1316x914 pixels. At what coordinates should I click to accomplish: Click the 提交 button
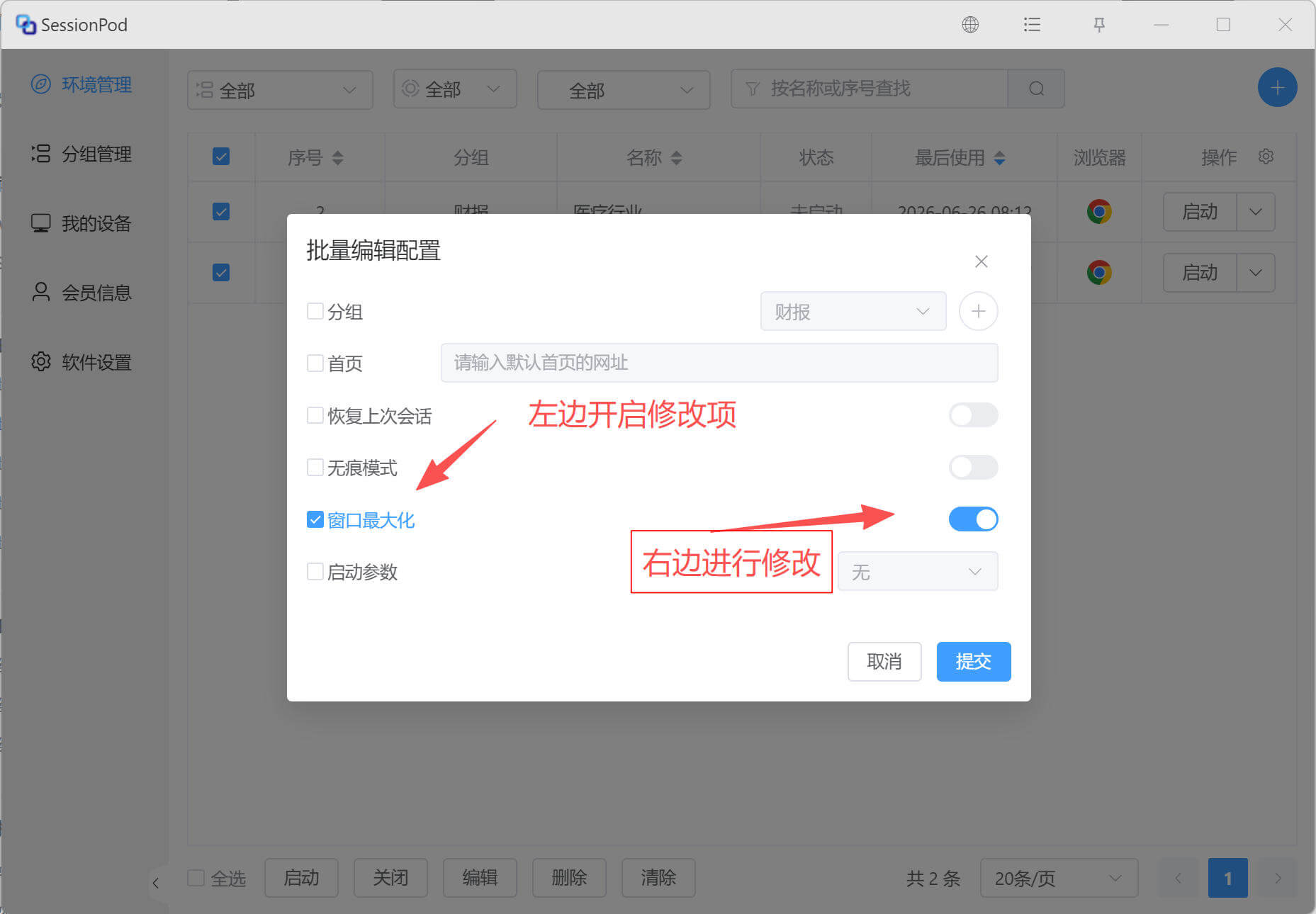click(x=973, y=661)
